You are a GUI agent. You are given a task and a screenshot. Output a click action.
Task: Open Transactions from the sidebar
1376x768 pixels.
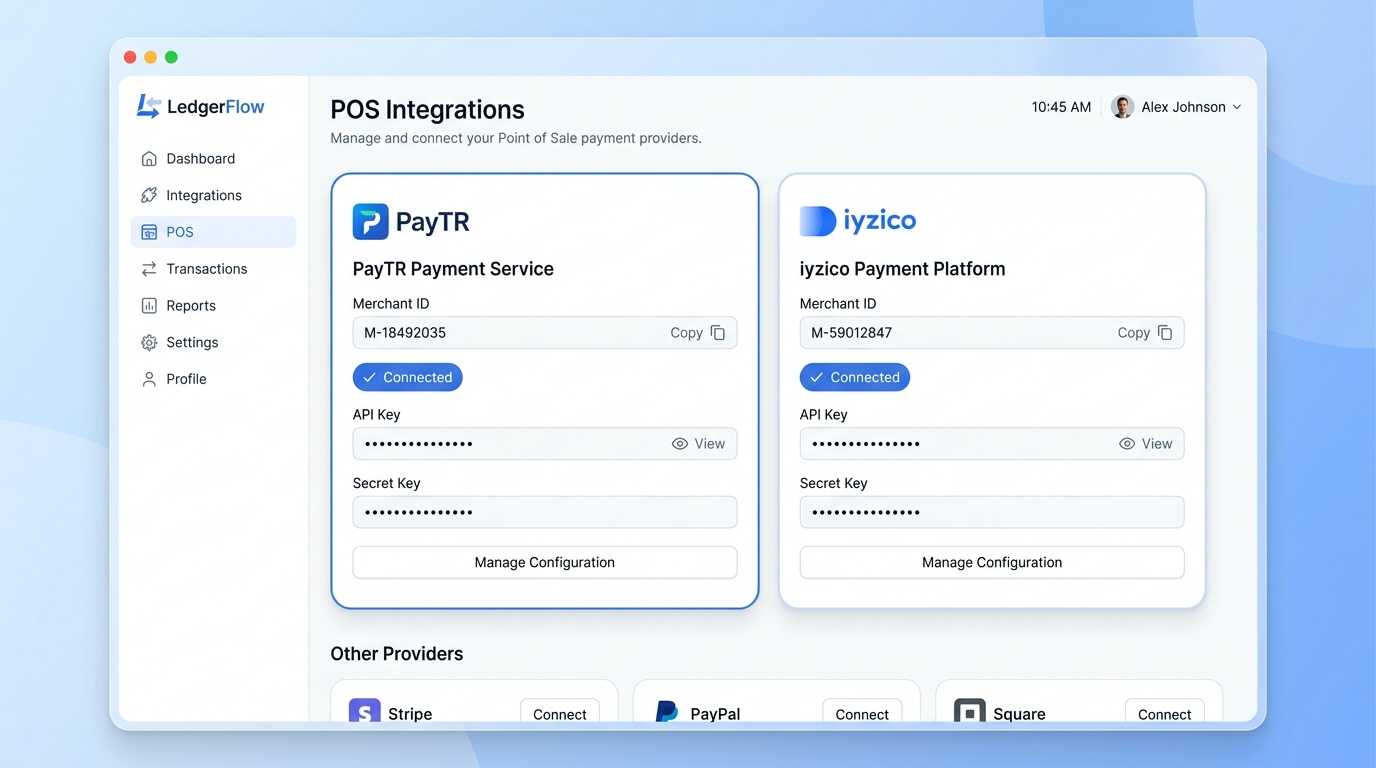click(214, 269)
